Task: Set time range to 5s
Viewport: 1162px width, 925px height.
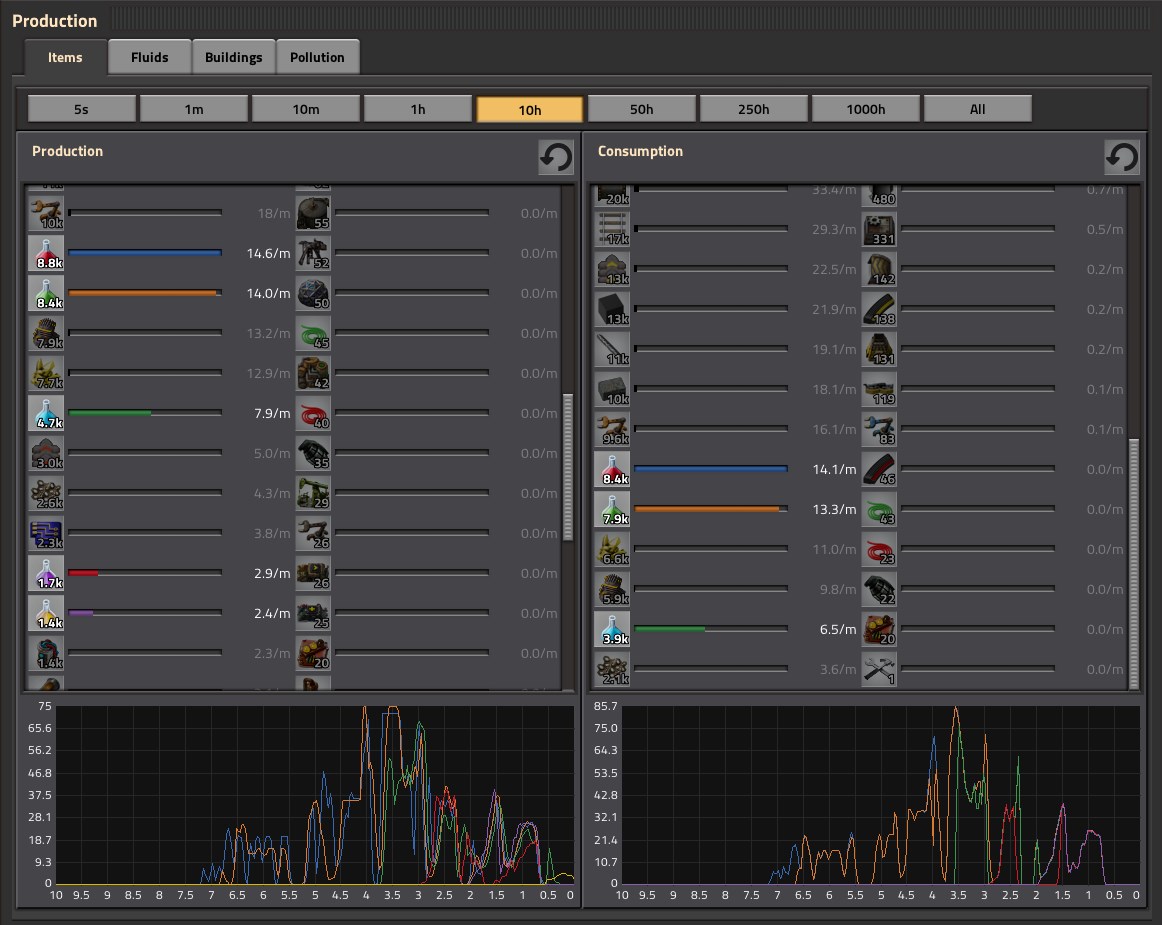Action: [x=82, y=109]
